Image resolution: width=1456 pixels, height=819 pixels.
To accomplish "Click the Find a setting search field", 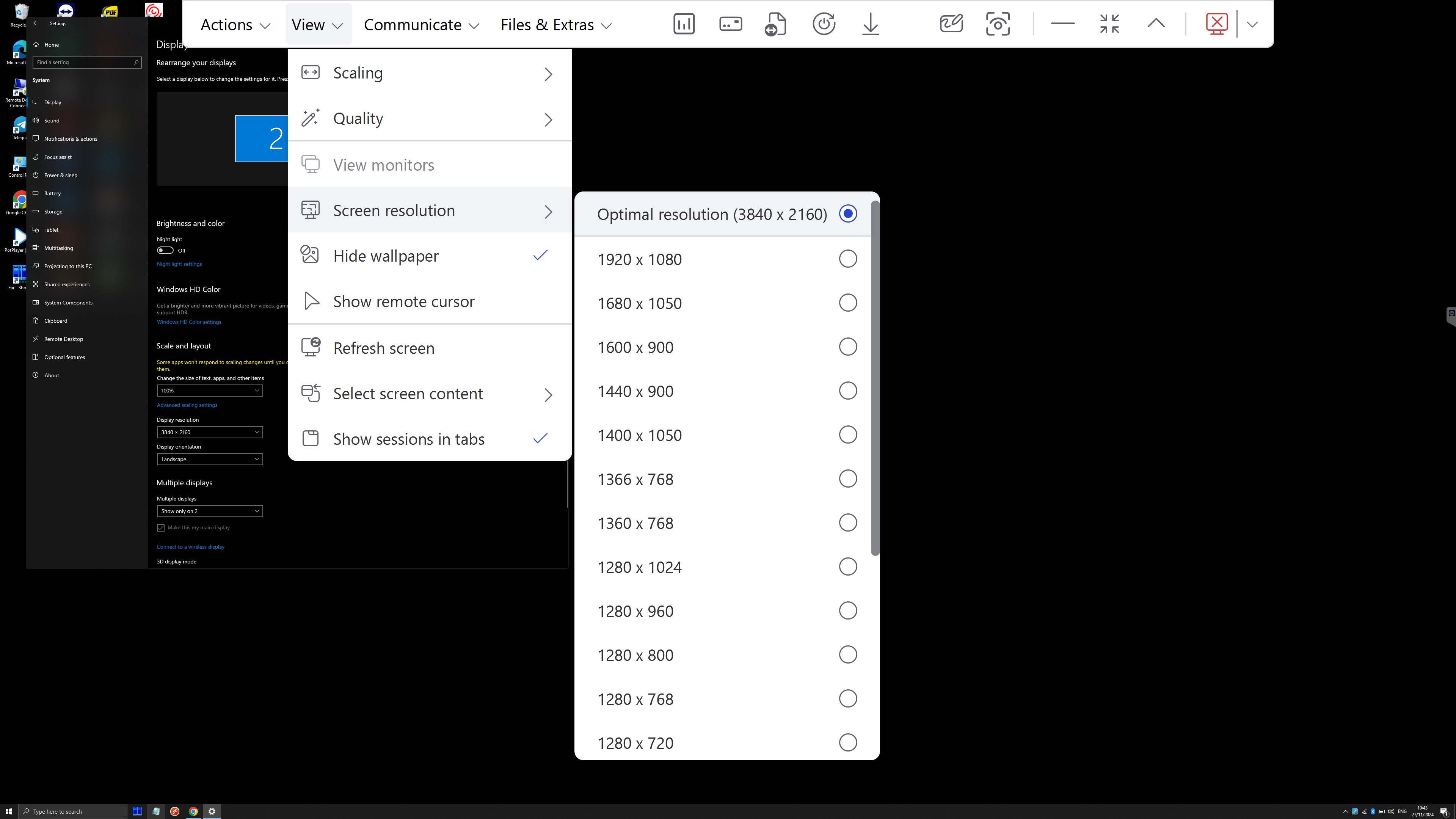I will click(85, 62).
